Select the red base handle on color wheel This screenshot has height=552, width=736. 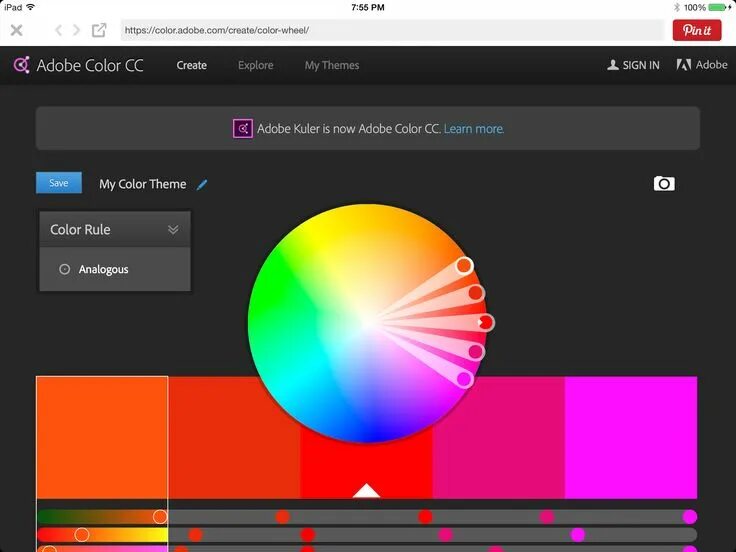[x=486, y=322]
